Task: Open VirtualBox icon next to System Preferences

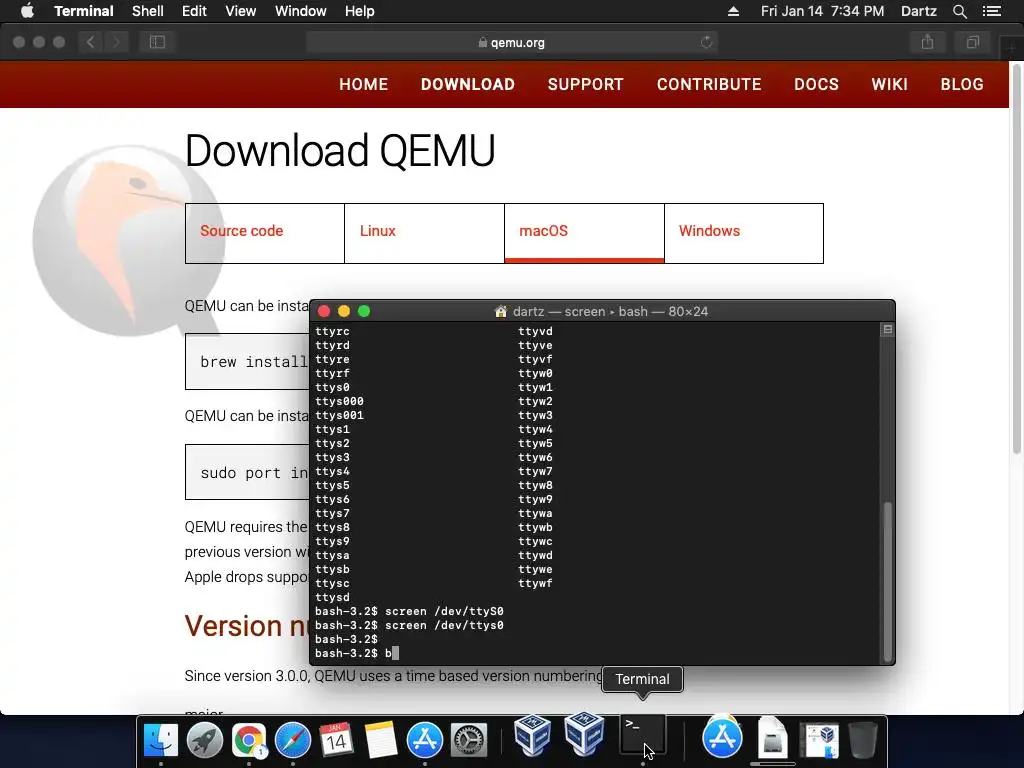Action: coord(532,735)
